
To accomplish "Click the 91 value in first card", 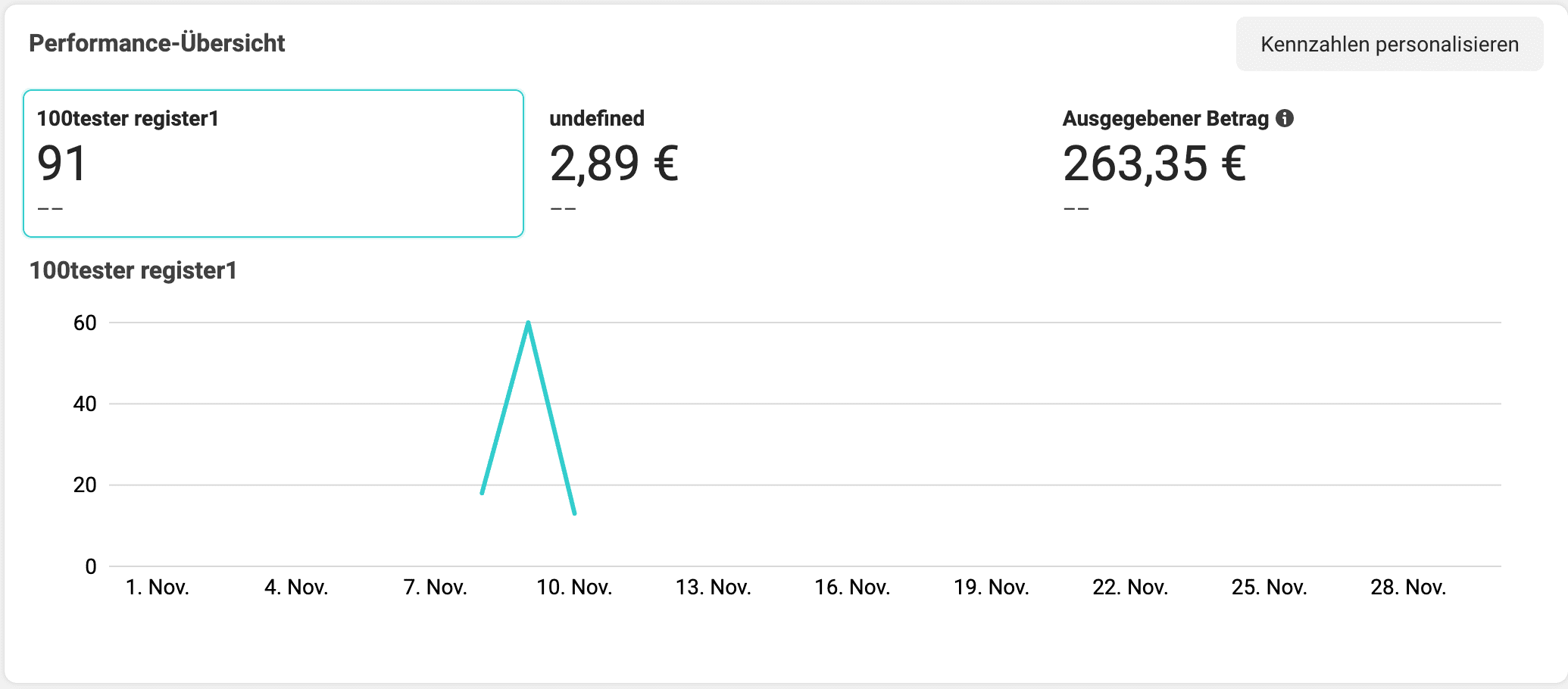I will click(62, 164).
